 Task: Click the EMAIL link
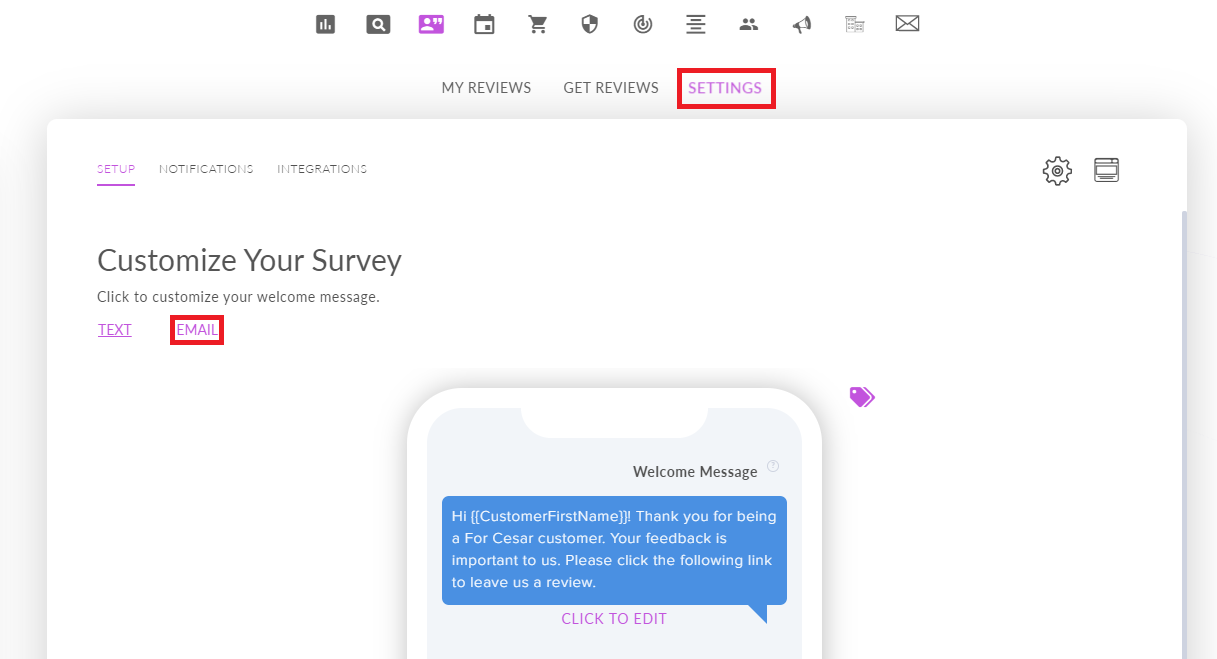[x=197, y=330]
